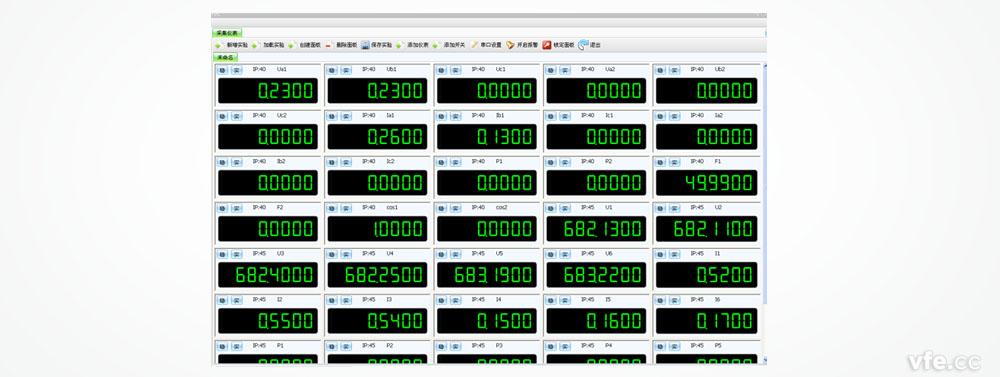Click the 保存实验 save disk icon
Image resolution: width=1000 pixels, height=377 pixels.
(x=365, y=45)
